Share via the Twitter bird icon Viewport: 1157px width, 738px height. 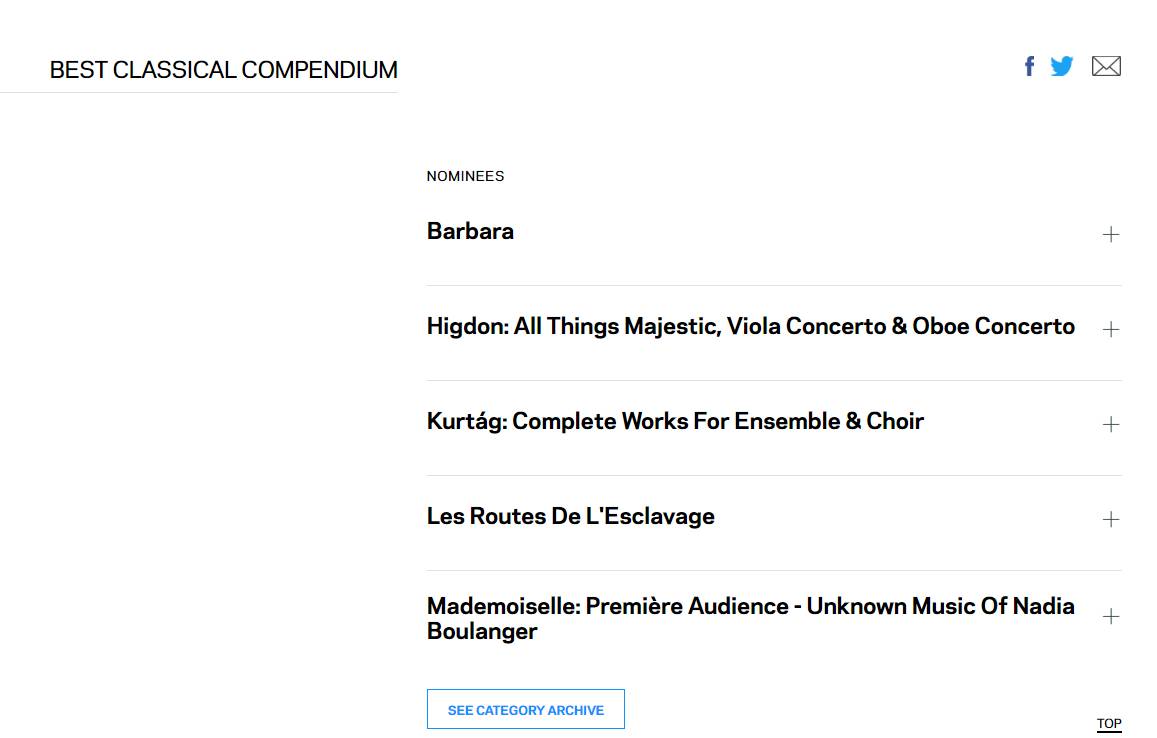(1062, 66)
